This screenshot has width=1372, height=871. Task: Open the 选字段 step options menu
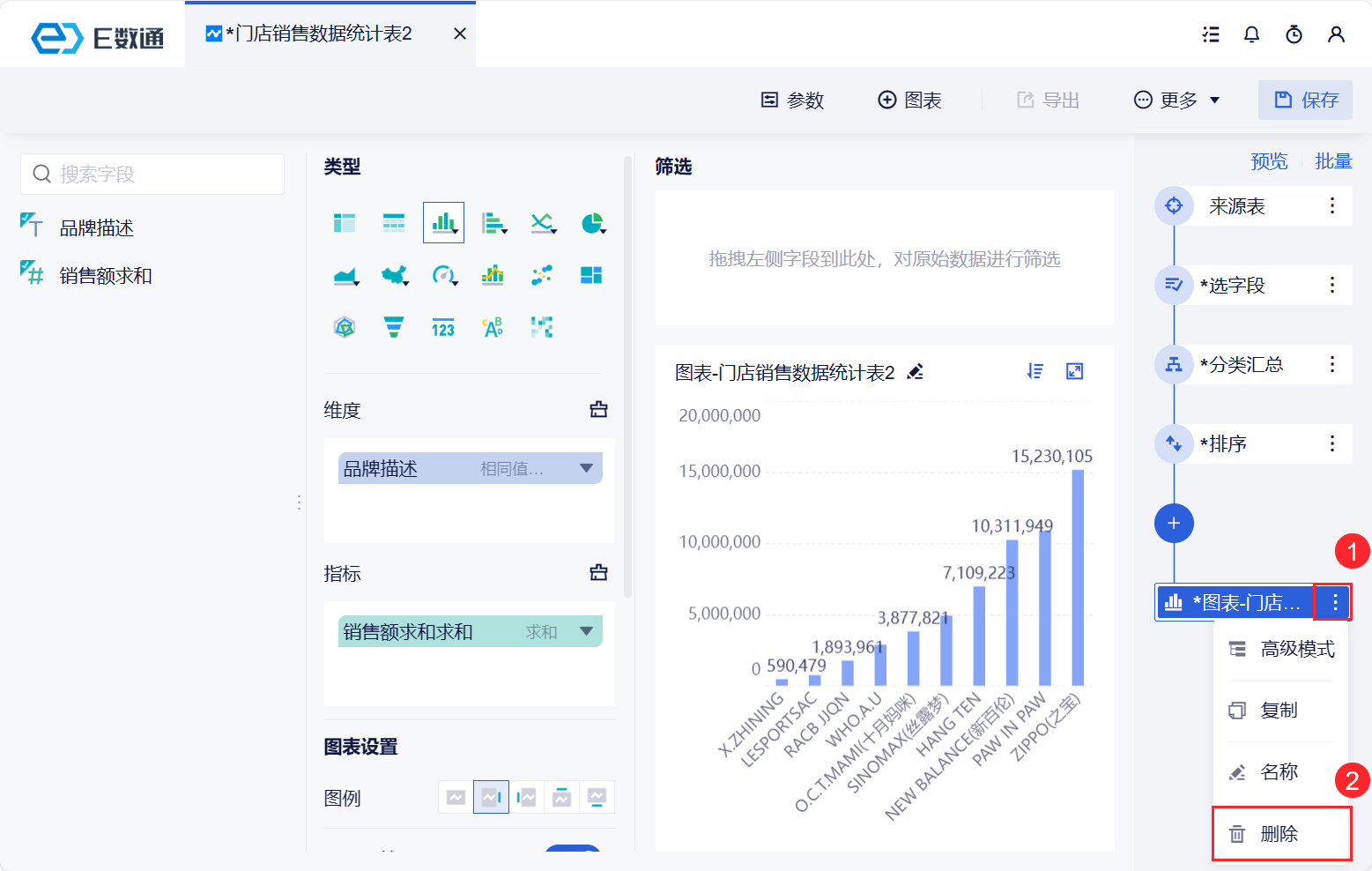pyautogui.click(x=1332, y=285)
